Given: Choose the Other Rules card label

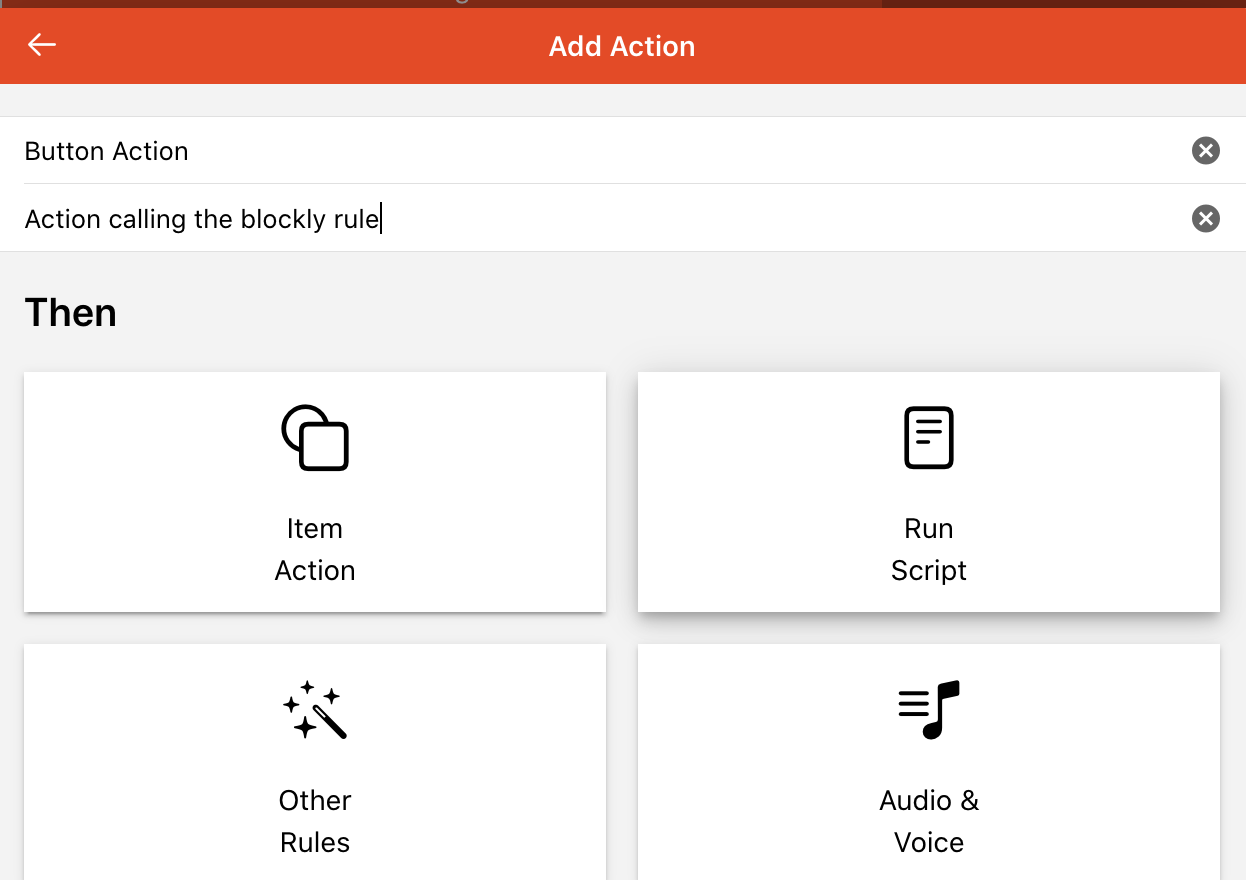Looking at the screenshot, I should point(315,821).
